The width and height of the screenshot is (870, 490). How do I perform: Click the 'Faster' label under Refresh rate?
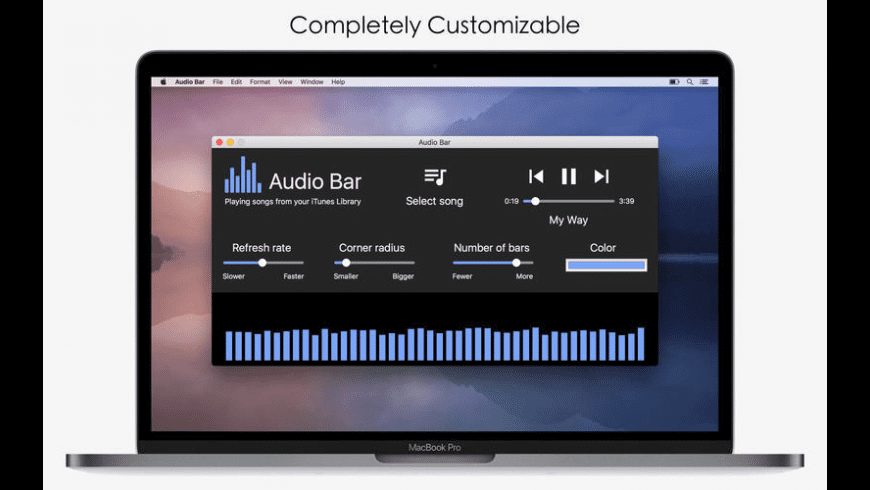(294, 276)
